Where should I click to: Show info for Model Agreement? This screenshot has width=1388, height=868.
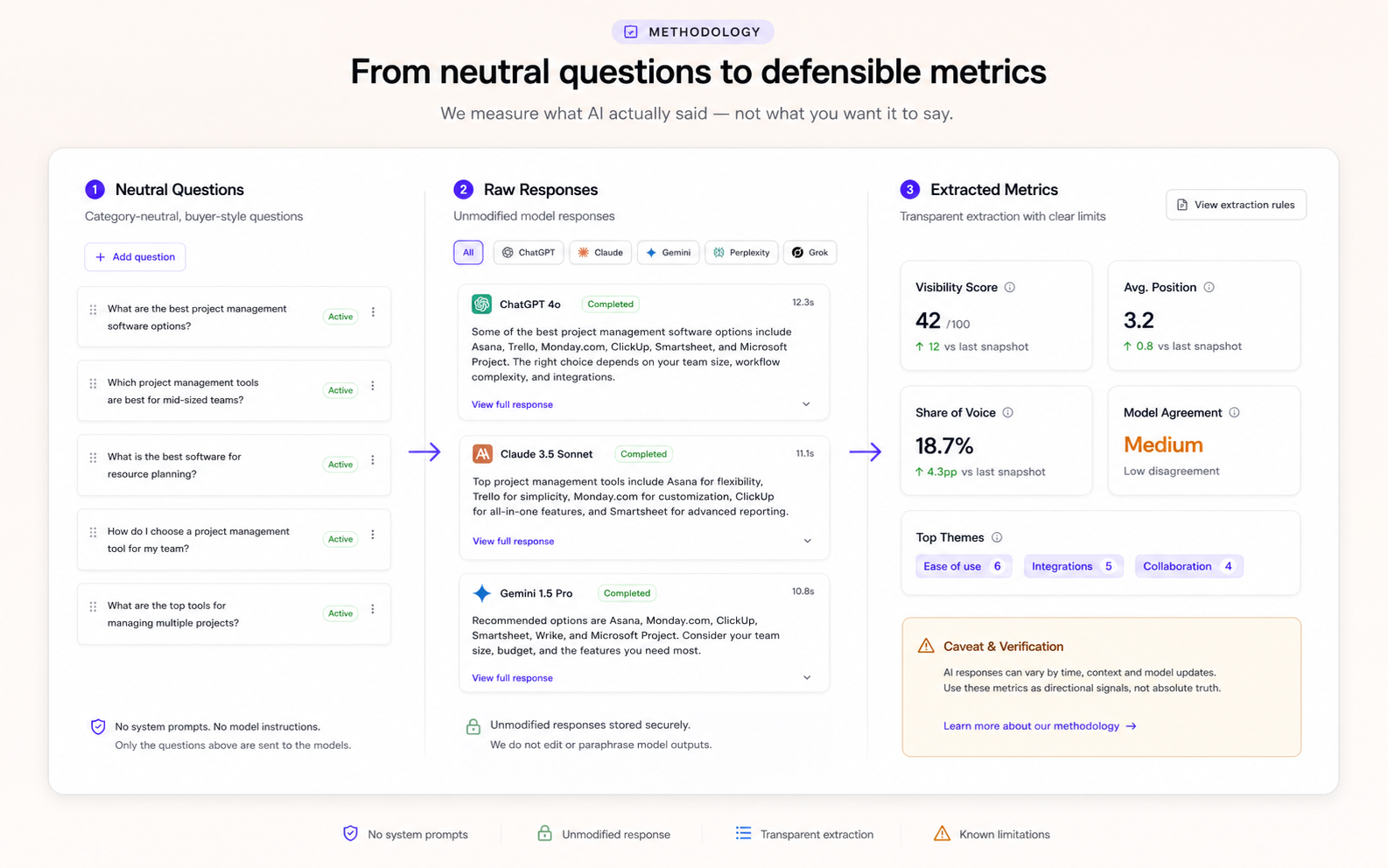point(1234,412)
